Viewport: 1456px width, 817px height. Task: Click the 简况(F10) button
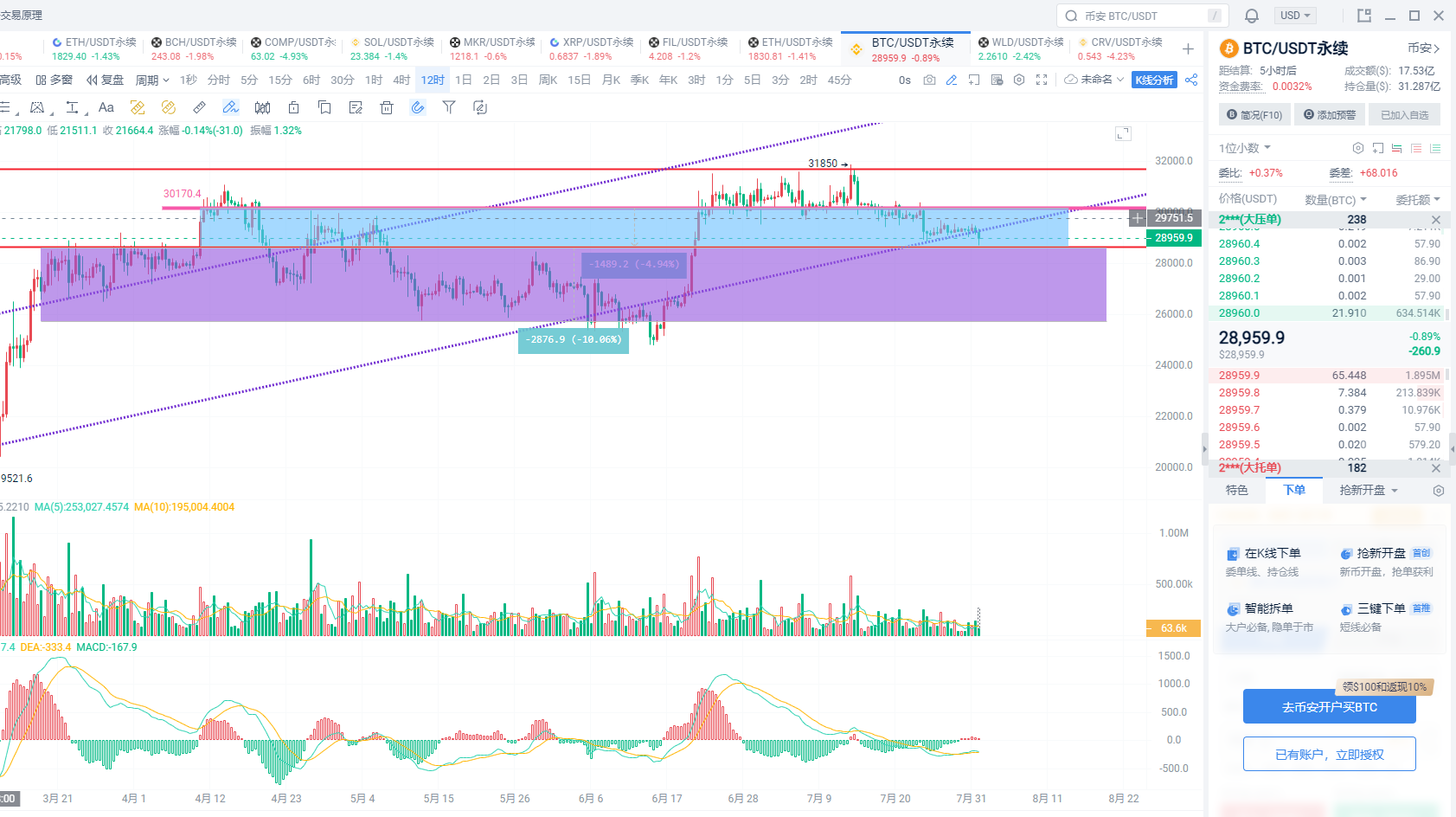pos(1254,115)
